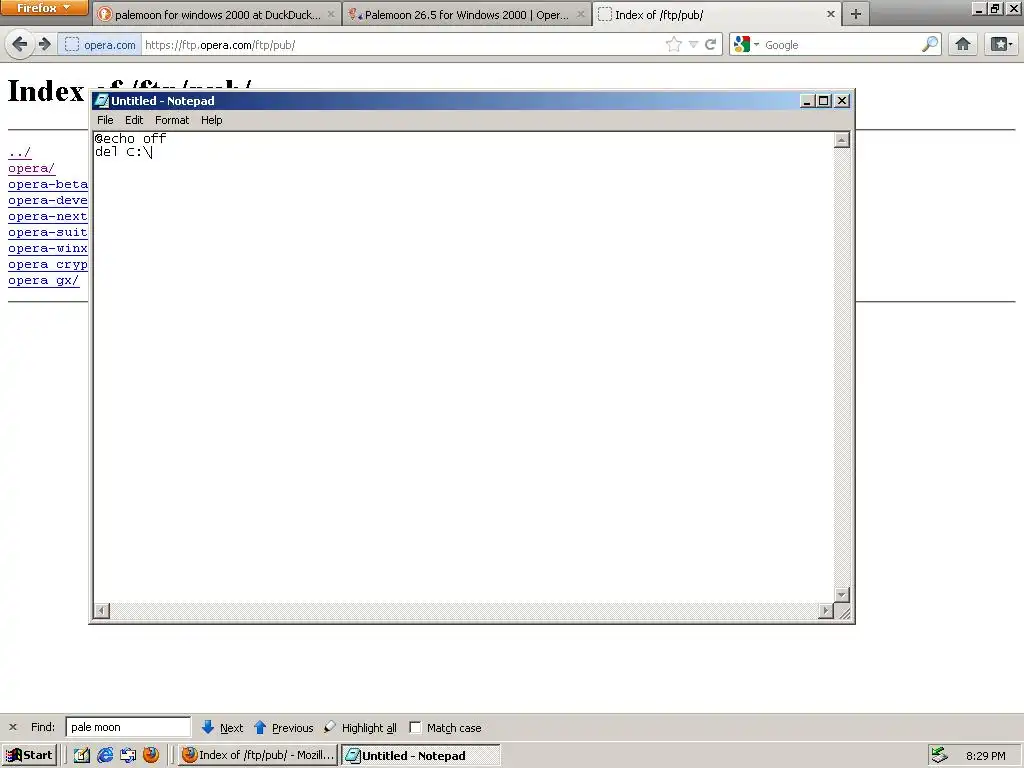Go to the home page icon

point(963,44)
